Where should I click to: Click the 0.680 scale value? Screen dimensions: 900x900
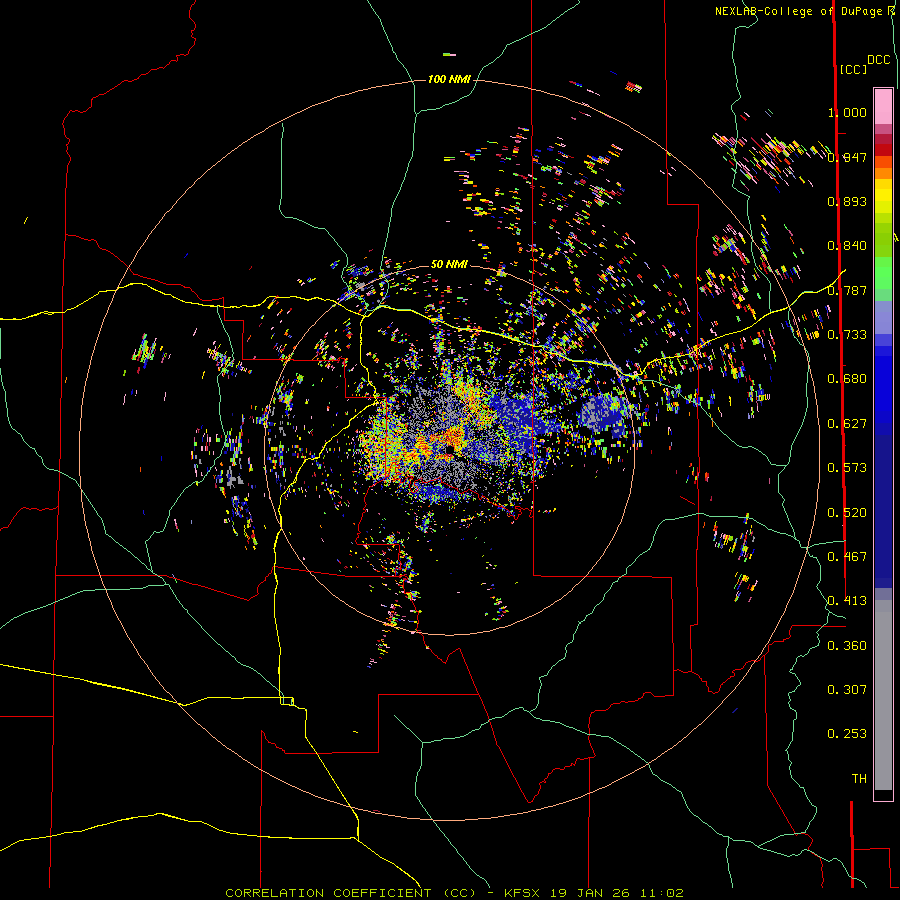click(847, 379)
